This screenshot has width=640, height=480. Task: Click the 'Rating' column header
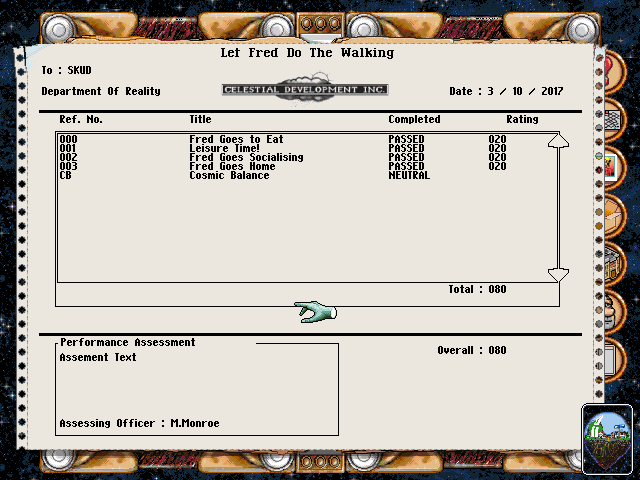522,119
